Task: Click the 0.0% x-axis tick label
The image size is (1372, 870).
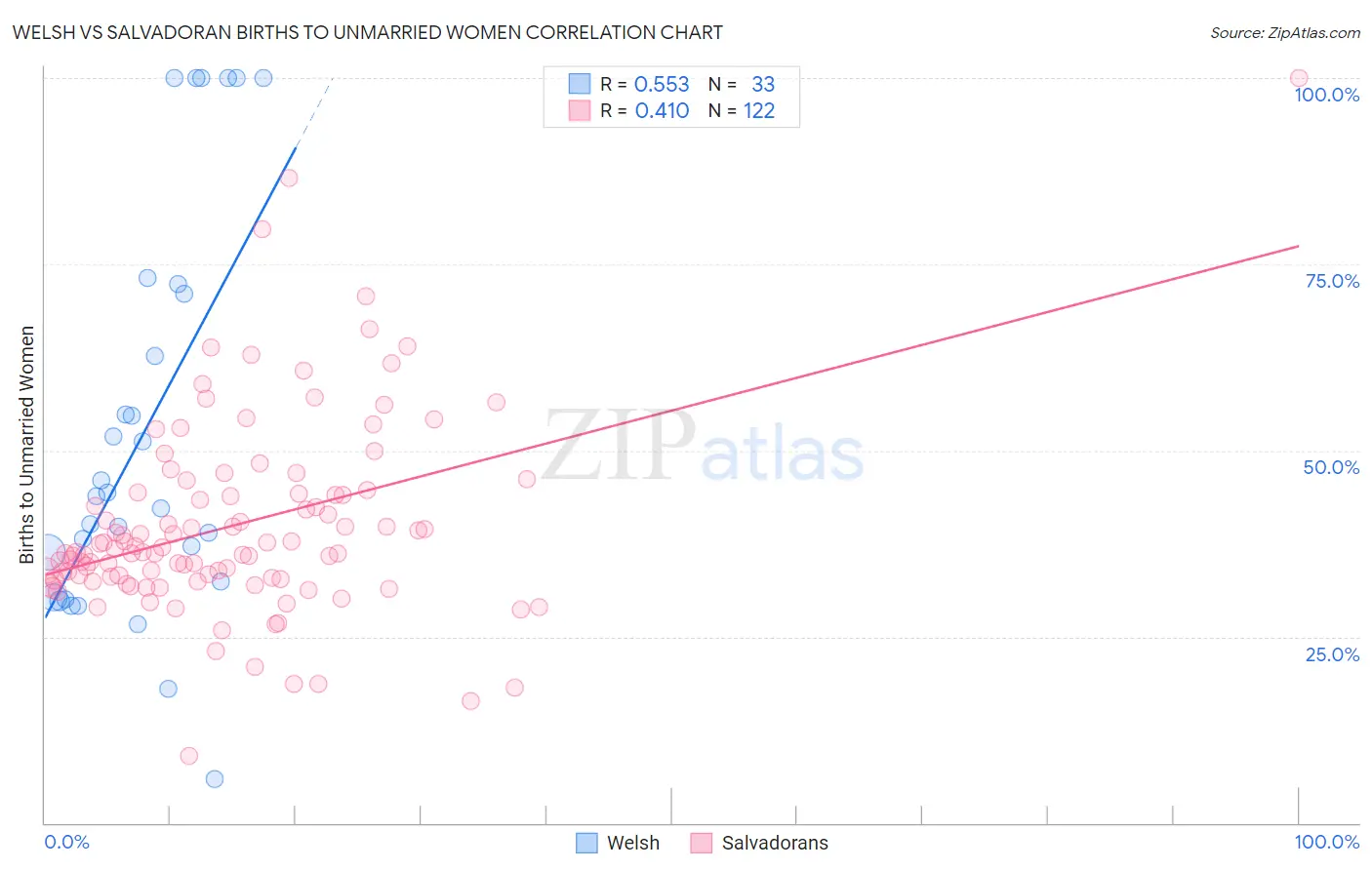Action: coord(66,842)
